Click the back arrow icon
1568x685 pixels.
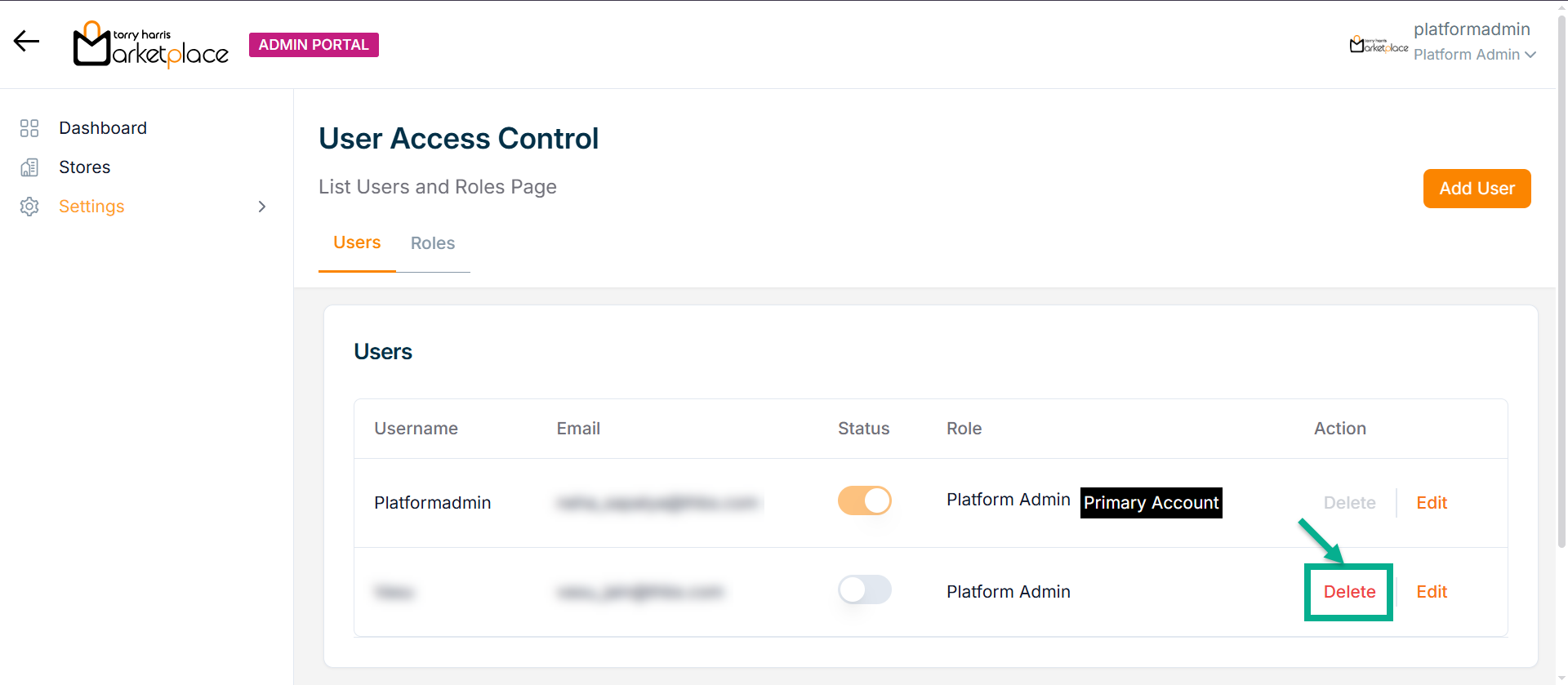point(26,41)
